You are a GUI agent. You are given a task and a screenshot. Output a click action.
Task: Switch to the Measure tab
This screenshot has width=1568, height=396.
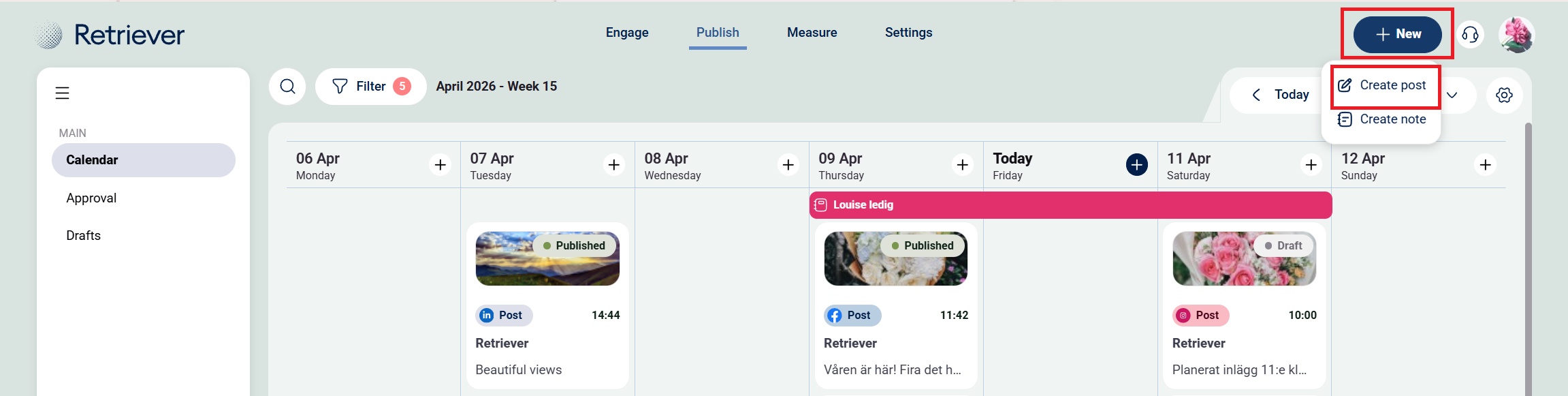click(x=812, y=33)
